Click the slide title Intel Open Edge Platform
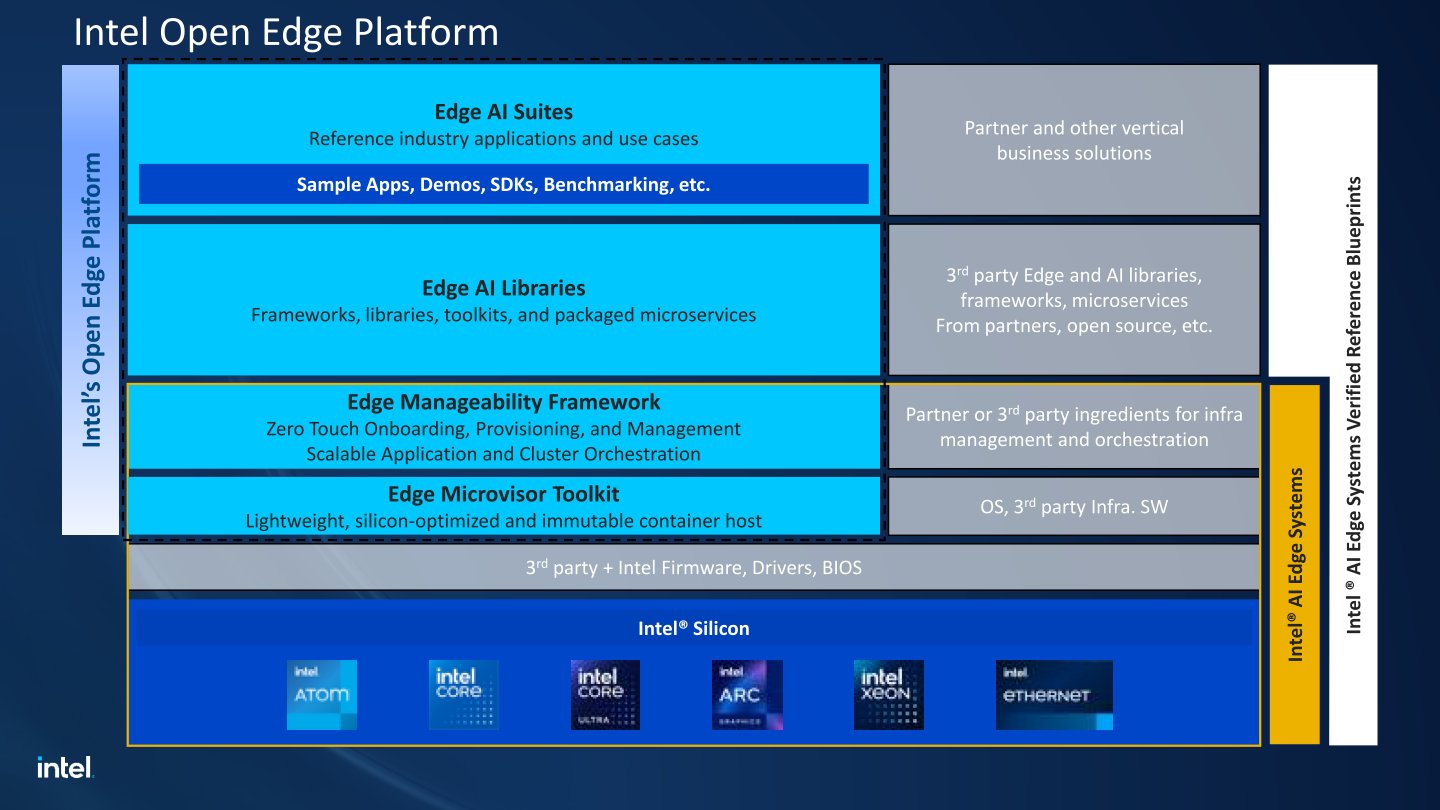This screenshot has height=810, width=1440. coord(286,32)
